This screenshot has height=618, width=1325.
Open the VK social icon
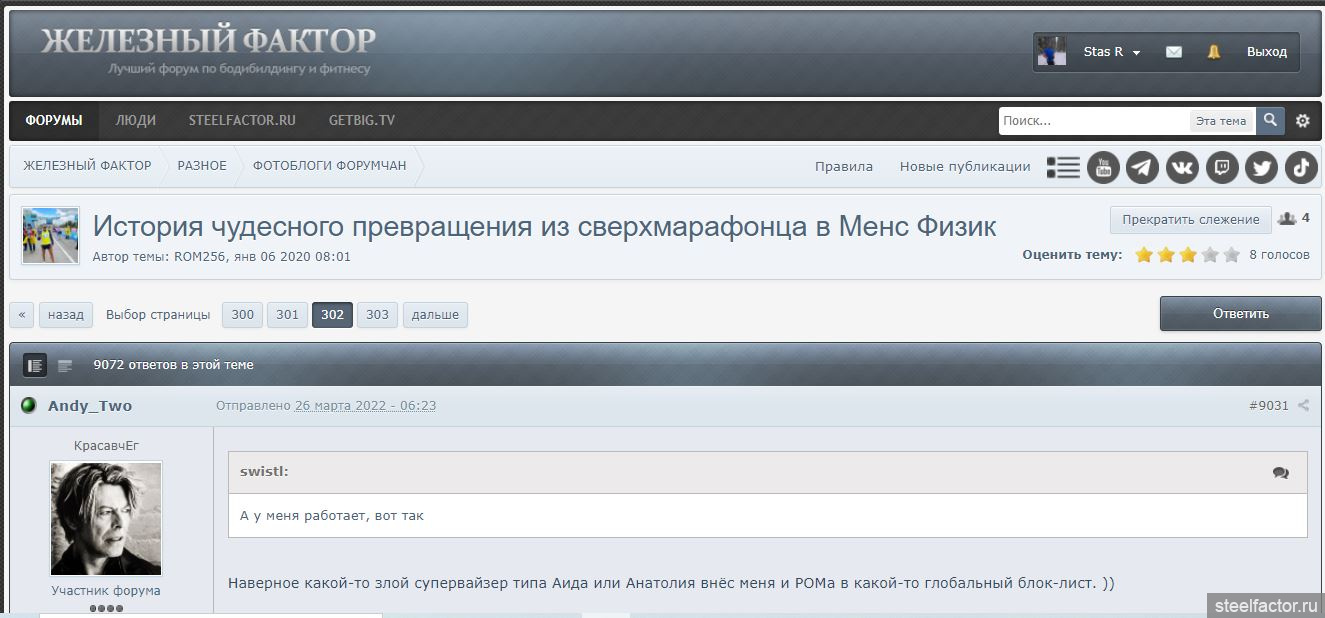pyautogui.click(x=1182, y=167)
